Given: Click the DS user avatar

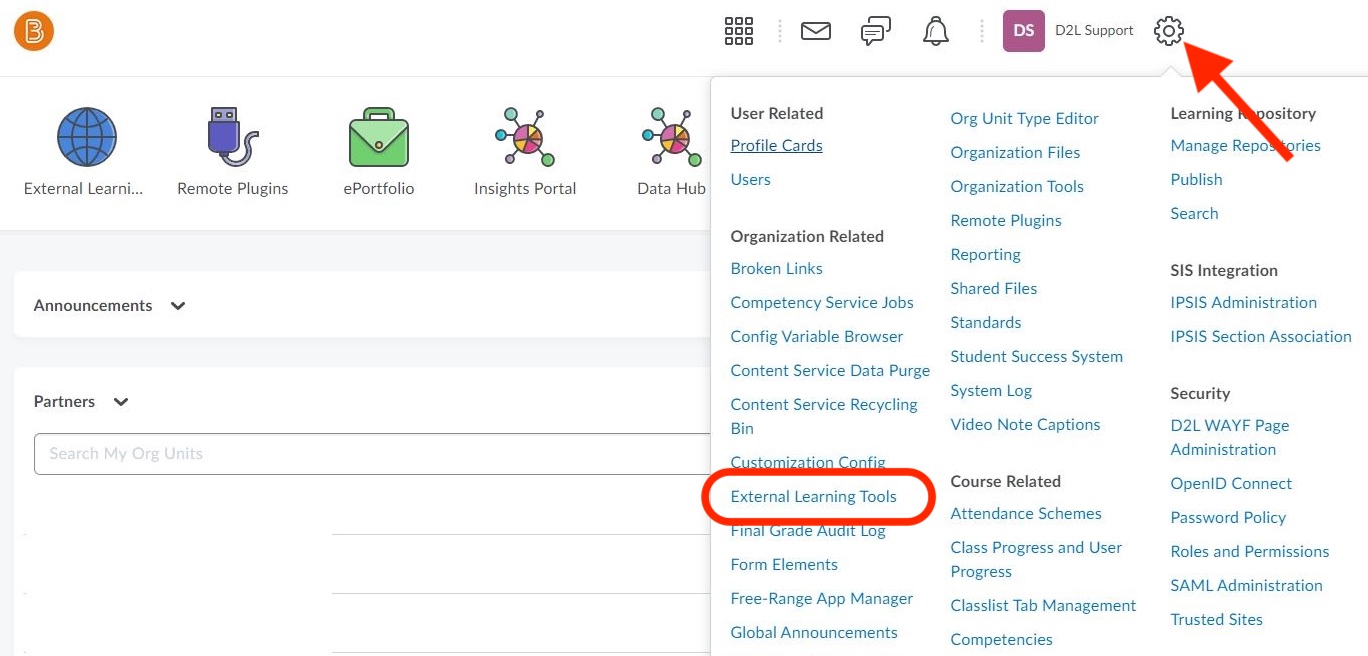Looking at the screenshot, I should pyautogui.click(x=1024, y=31).
